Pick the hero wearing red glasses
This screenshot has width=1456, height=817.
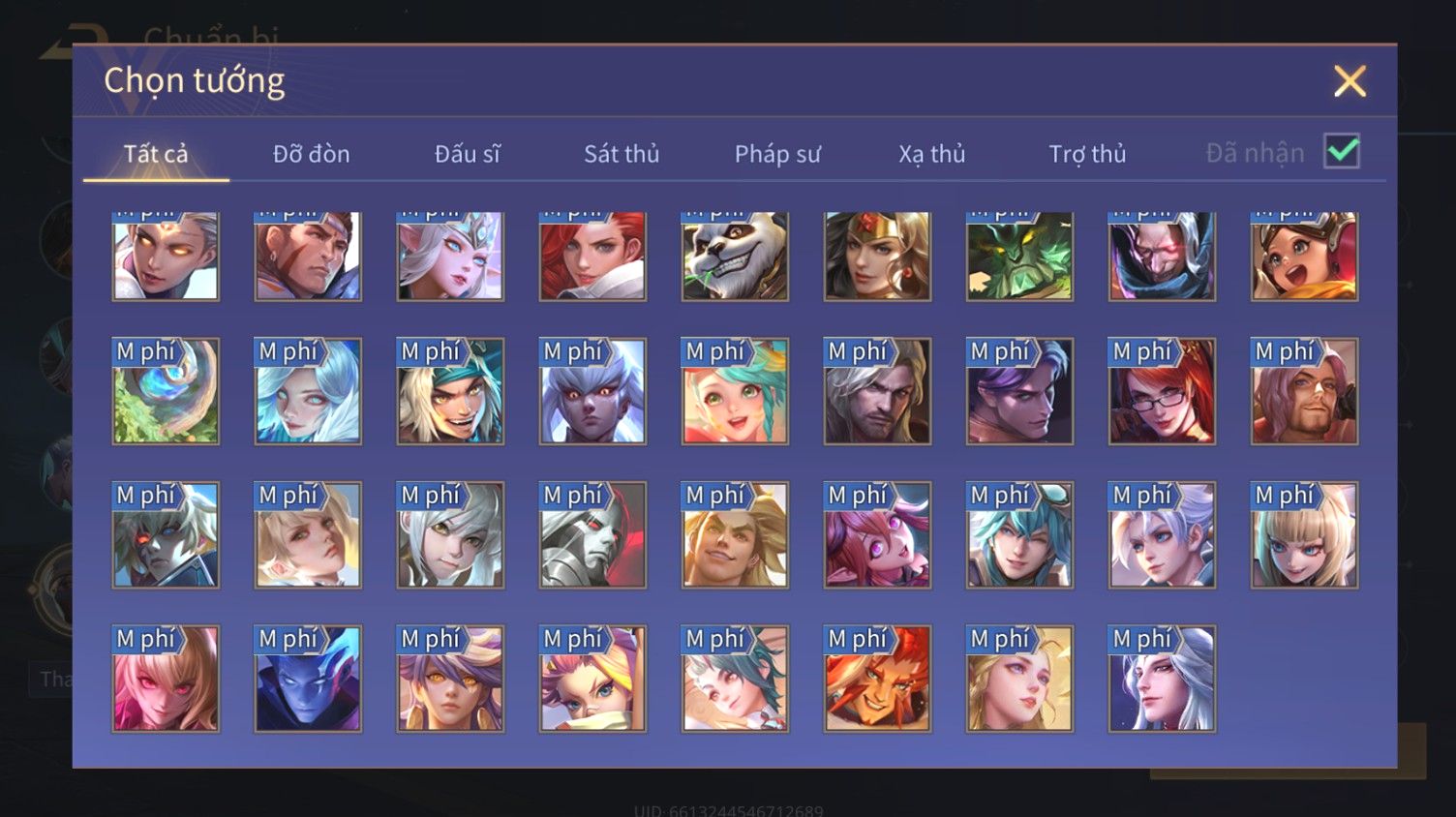pyautogui.click(x=1162, y=391)
